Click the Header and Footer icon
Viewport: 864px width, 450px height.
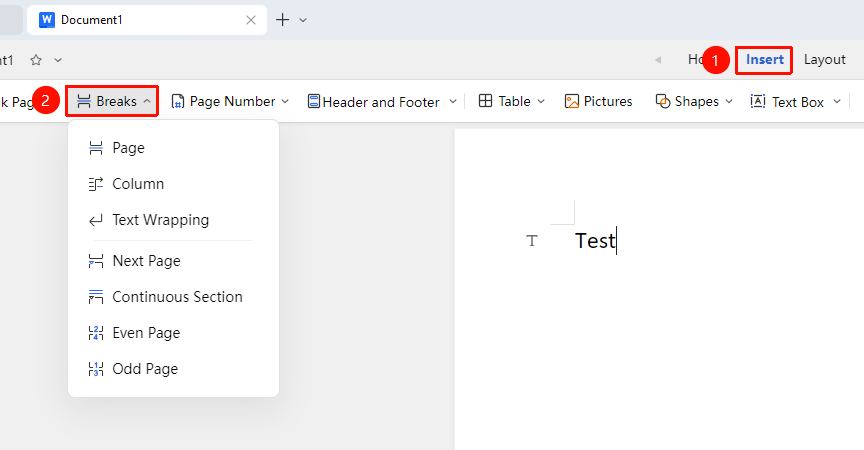314,101
